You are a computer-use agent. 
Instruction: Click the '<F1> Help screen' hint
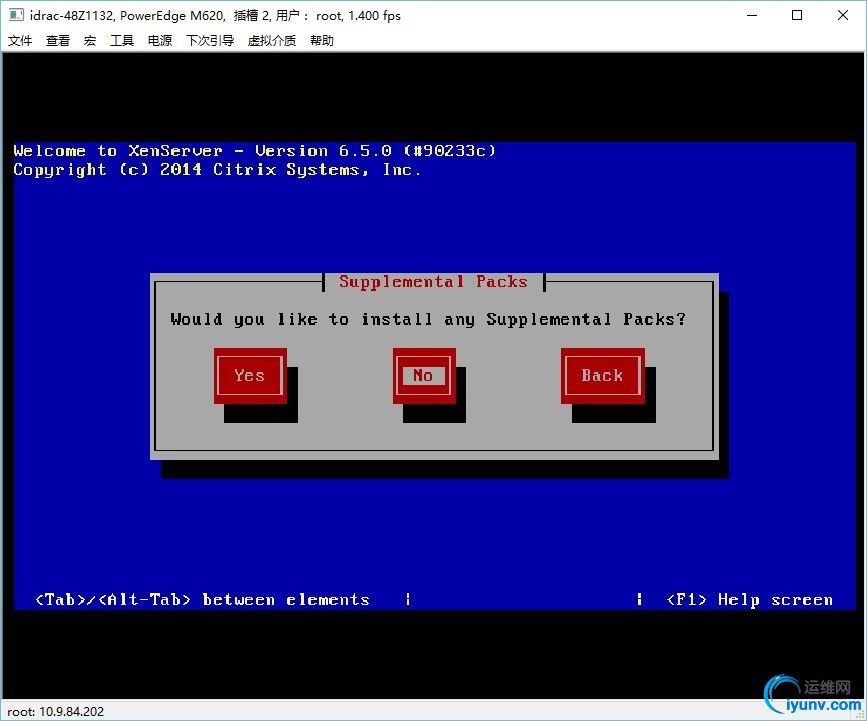749,599
